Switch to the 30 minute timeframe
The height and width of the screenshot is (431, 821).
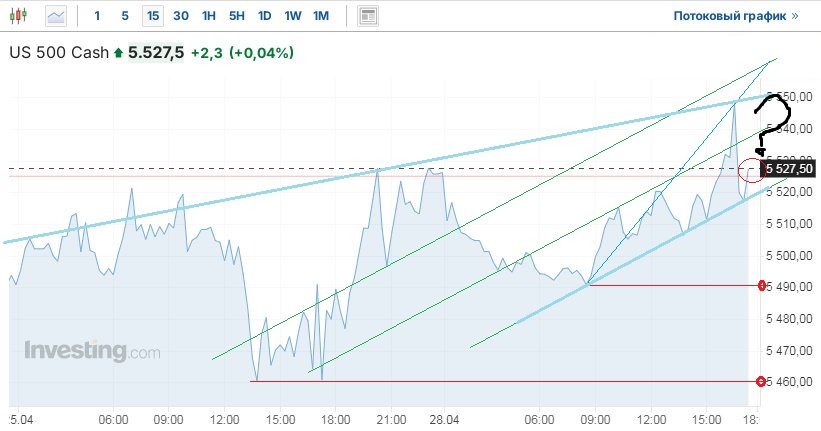click(180, 16)
